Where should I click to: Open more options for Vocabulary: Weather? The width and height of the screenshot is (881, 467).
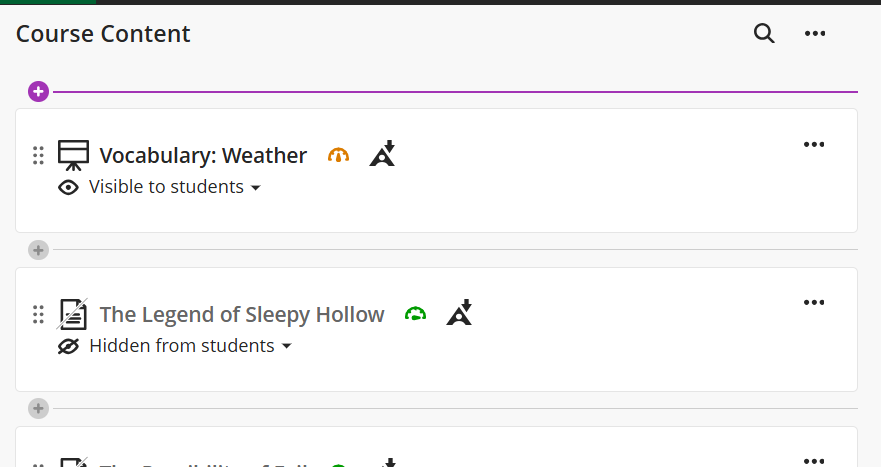(814, 144)
